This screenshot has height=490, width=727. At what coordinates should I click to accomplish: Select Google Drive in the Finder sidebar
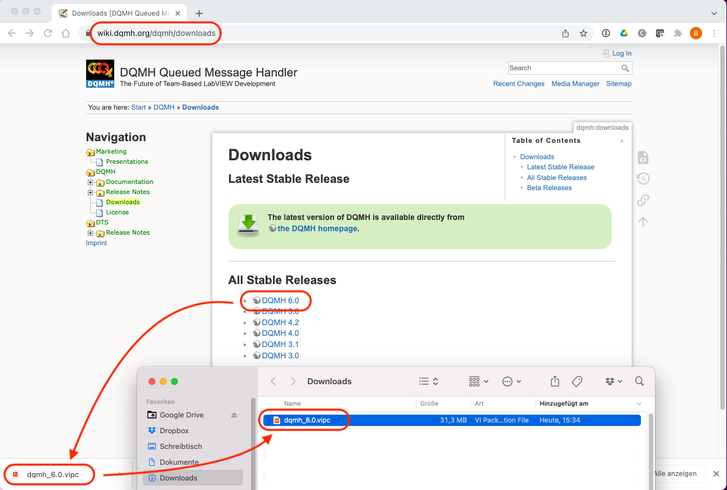(x=181, y=415)
